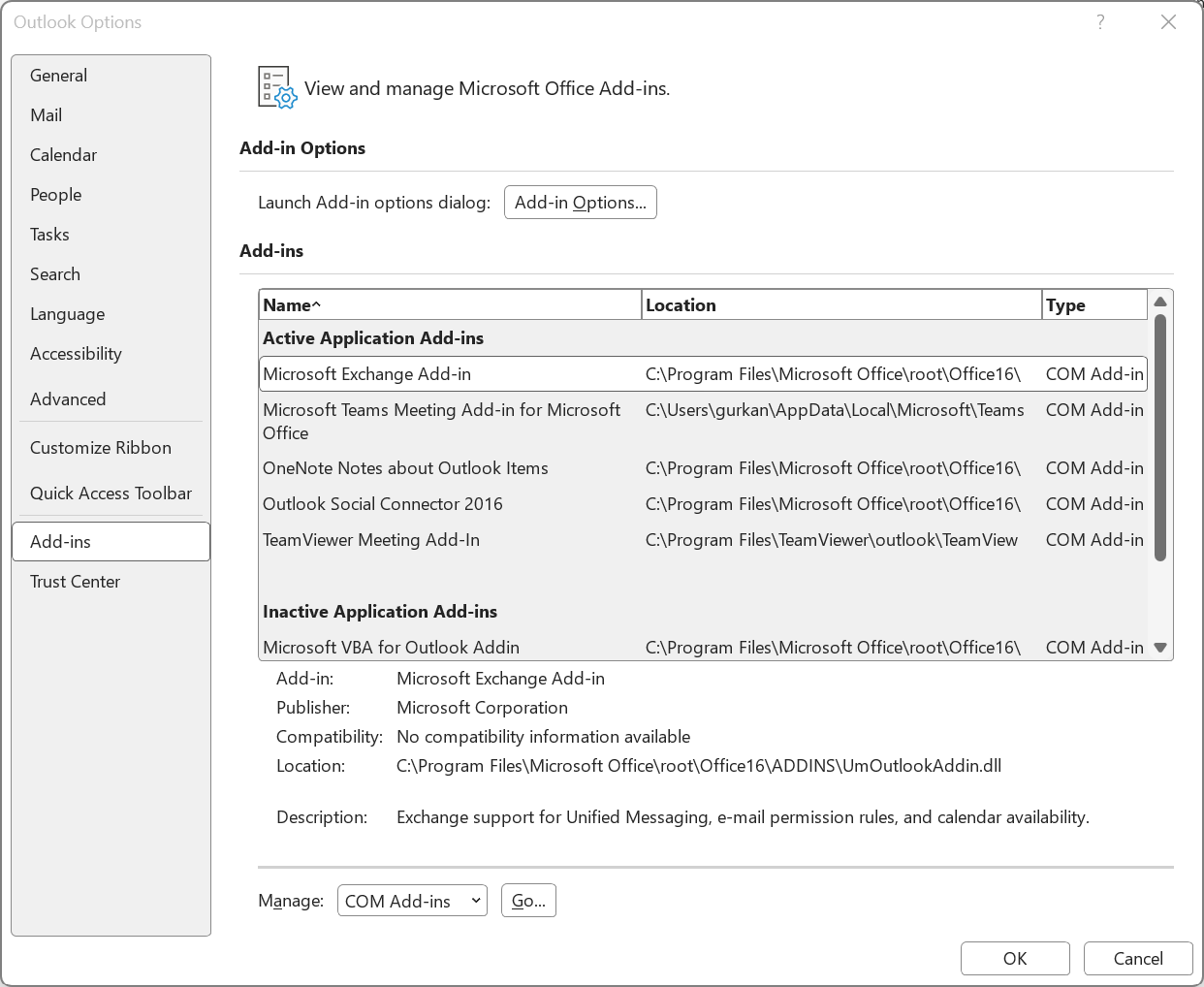Sort add-ins by Location column header
The image size is (1204, 987).
842,305
